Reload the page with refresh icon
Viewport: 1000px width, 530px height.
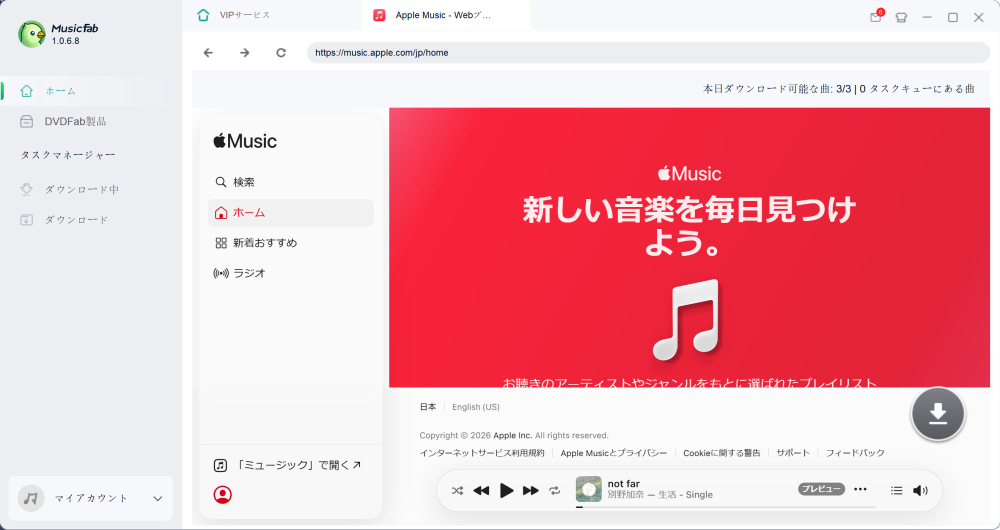point(281,52)
